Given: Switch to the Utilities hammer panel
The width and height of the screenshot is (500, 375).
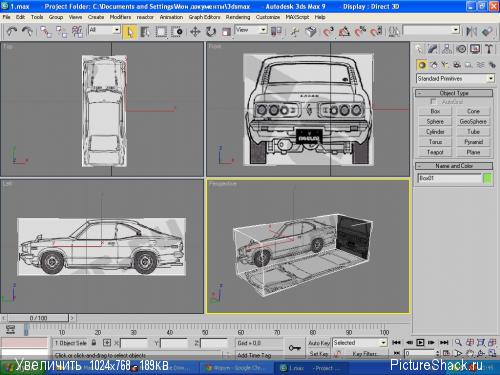Looking at the screenshot, I should (489, 49).
